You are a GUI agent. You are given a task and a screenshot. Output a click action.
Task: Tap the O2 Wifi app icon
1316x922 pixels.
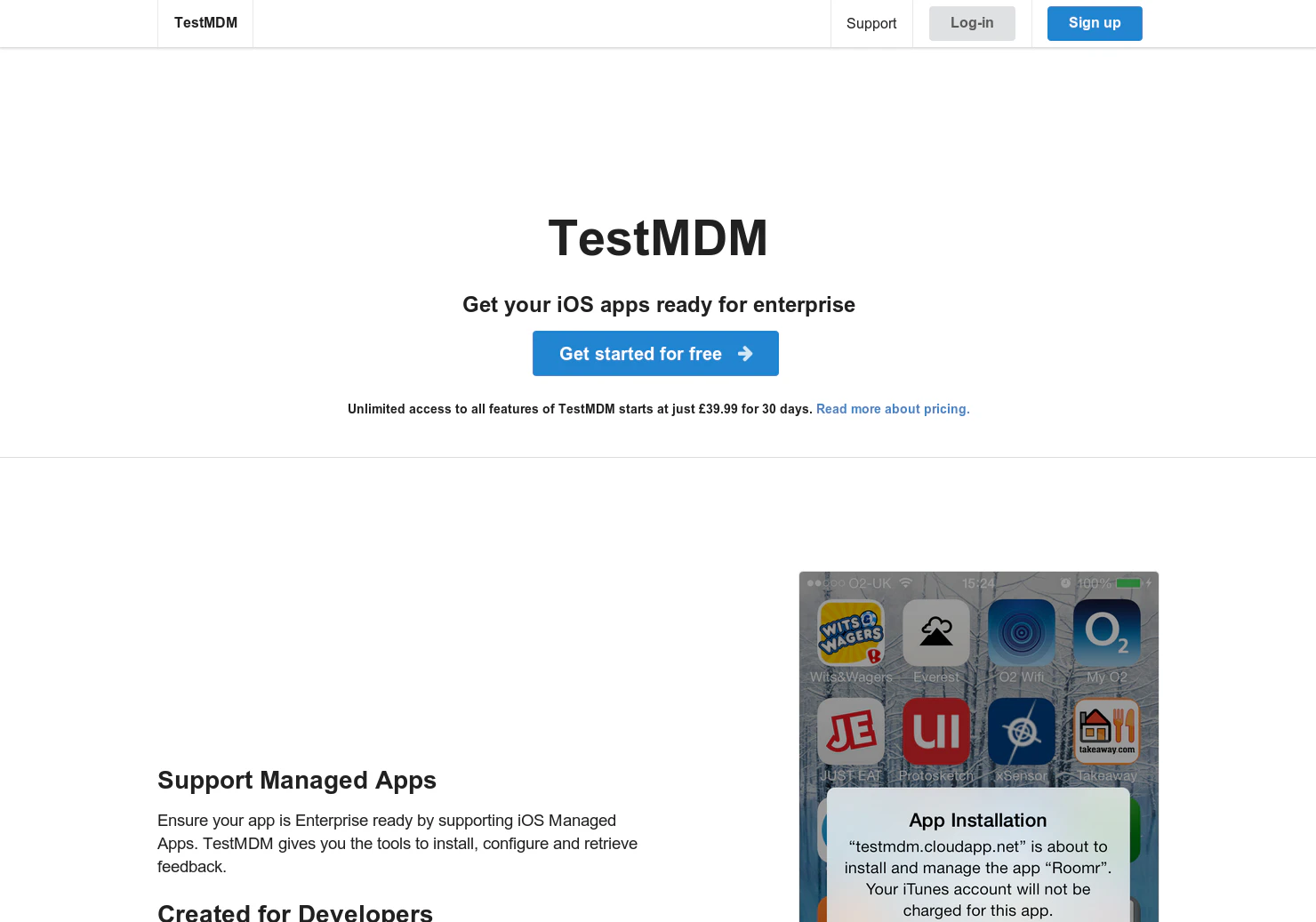click(1021, 633)
